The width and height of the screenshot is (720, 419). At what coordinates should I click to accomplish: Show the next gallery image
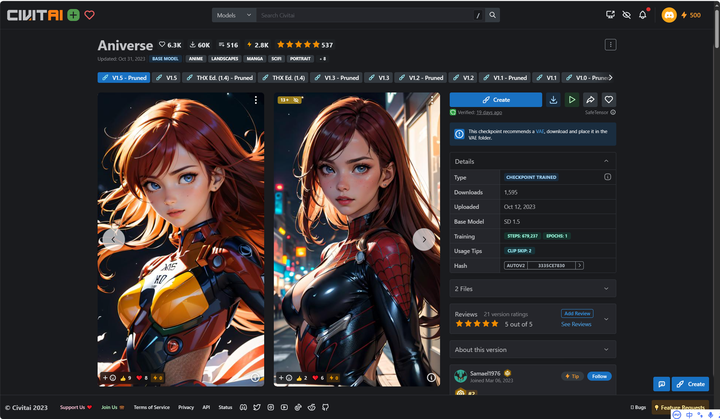pyautogui.click(x=424, y=239)
